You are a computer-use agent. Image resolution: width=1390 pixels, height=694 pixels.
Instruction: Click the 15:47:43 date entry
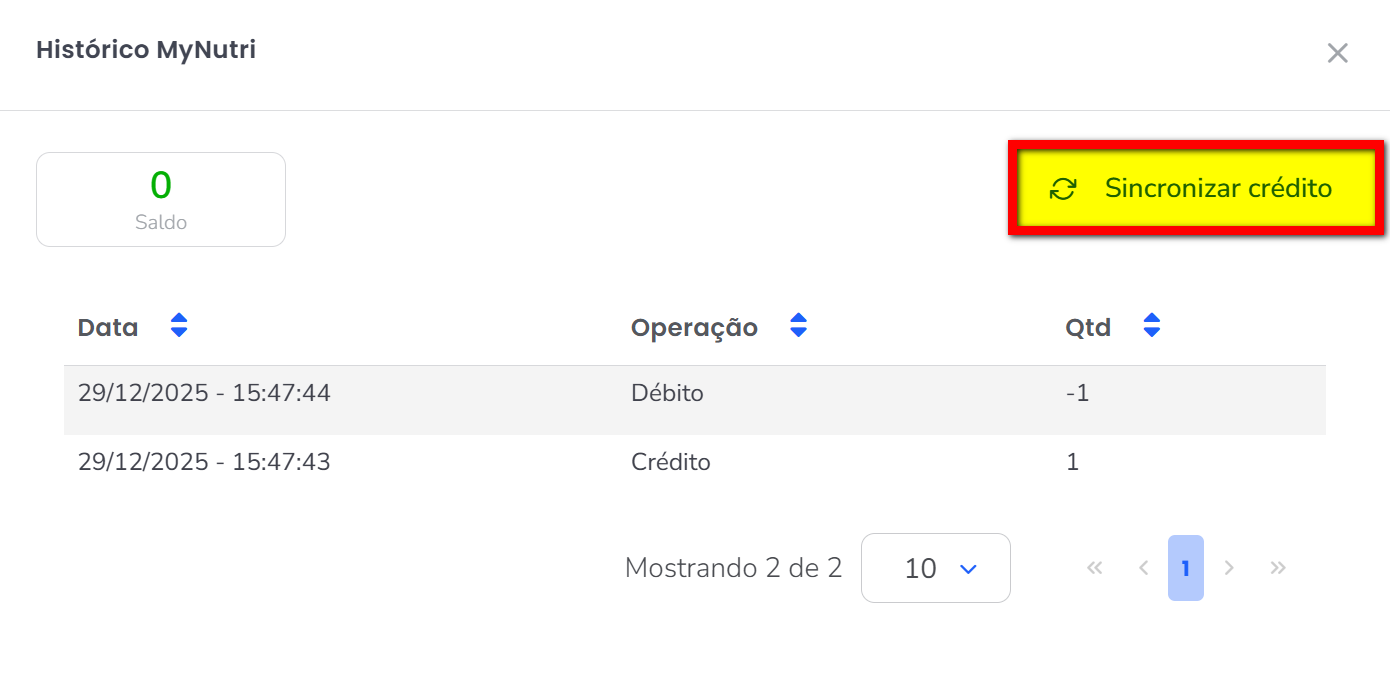tap(204, 463)
